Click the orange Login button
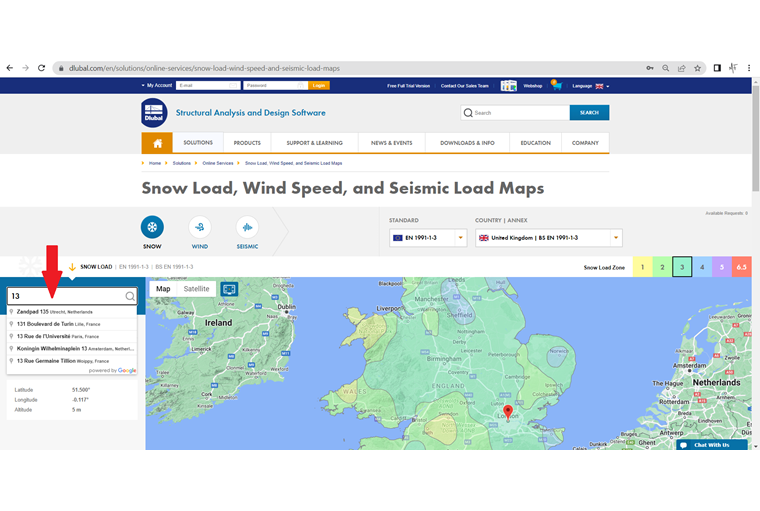 pyautogui.click(x=319, y=85)
